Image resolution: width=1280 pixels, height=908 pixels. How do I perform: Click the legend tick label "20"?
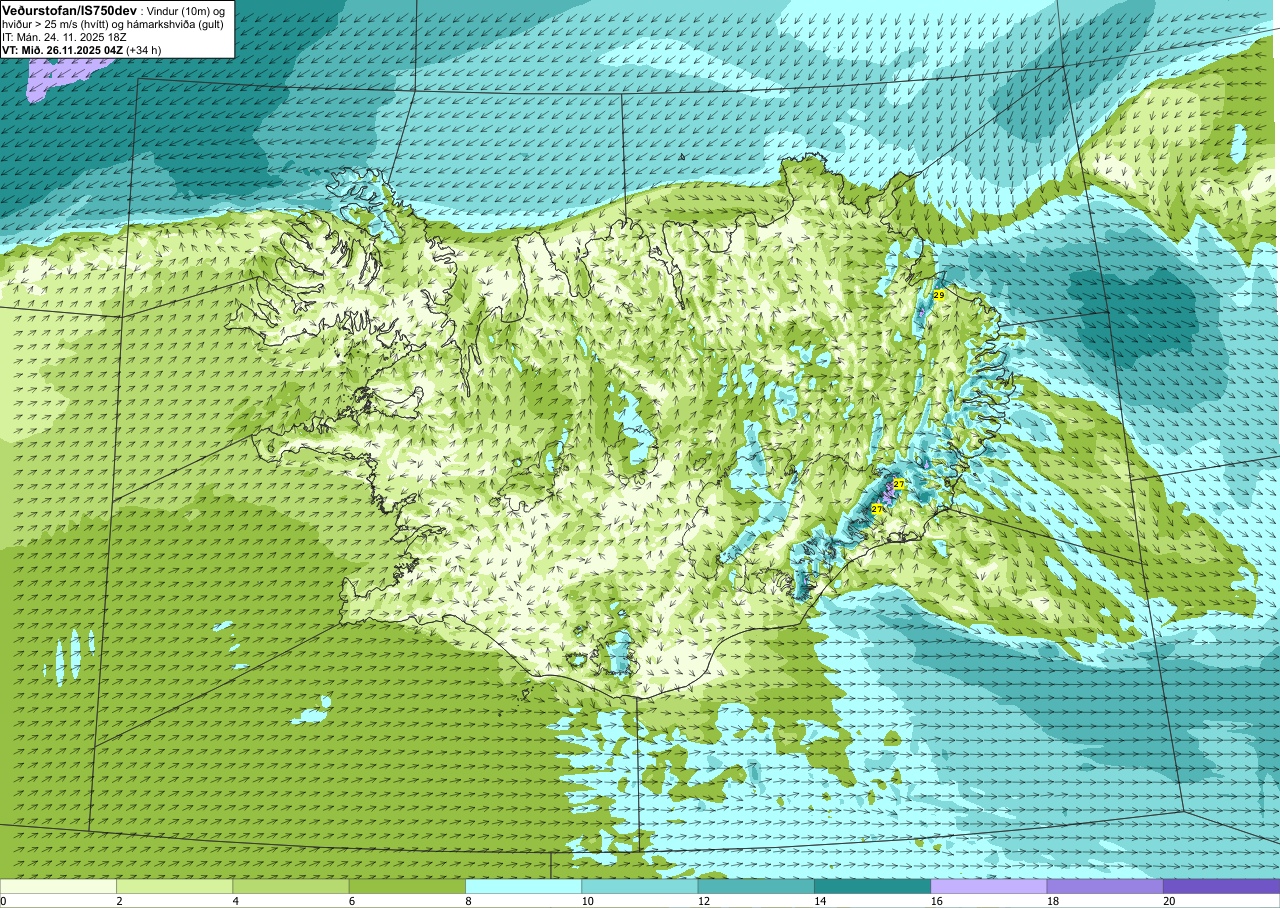(x=1169, y=901)
